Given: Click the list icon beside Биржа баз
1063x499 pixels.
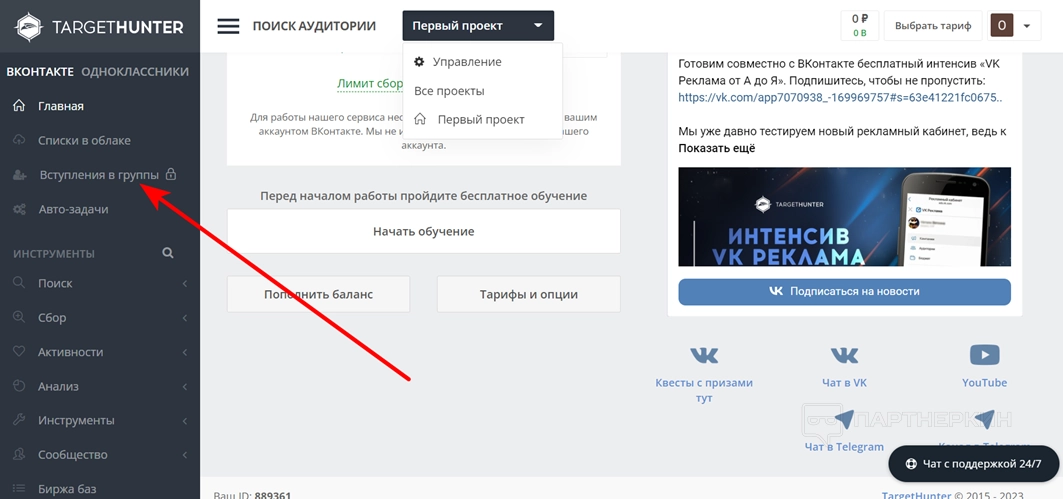Looking at the screenshot, I should click(19, 489).
